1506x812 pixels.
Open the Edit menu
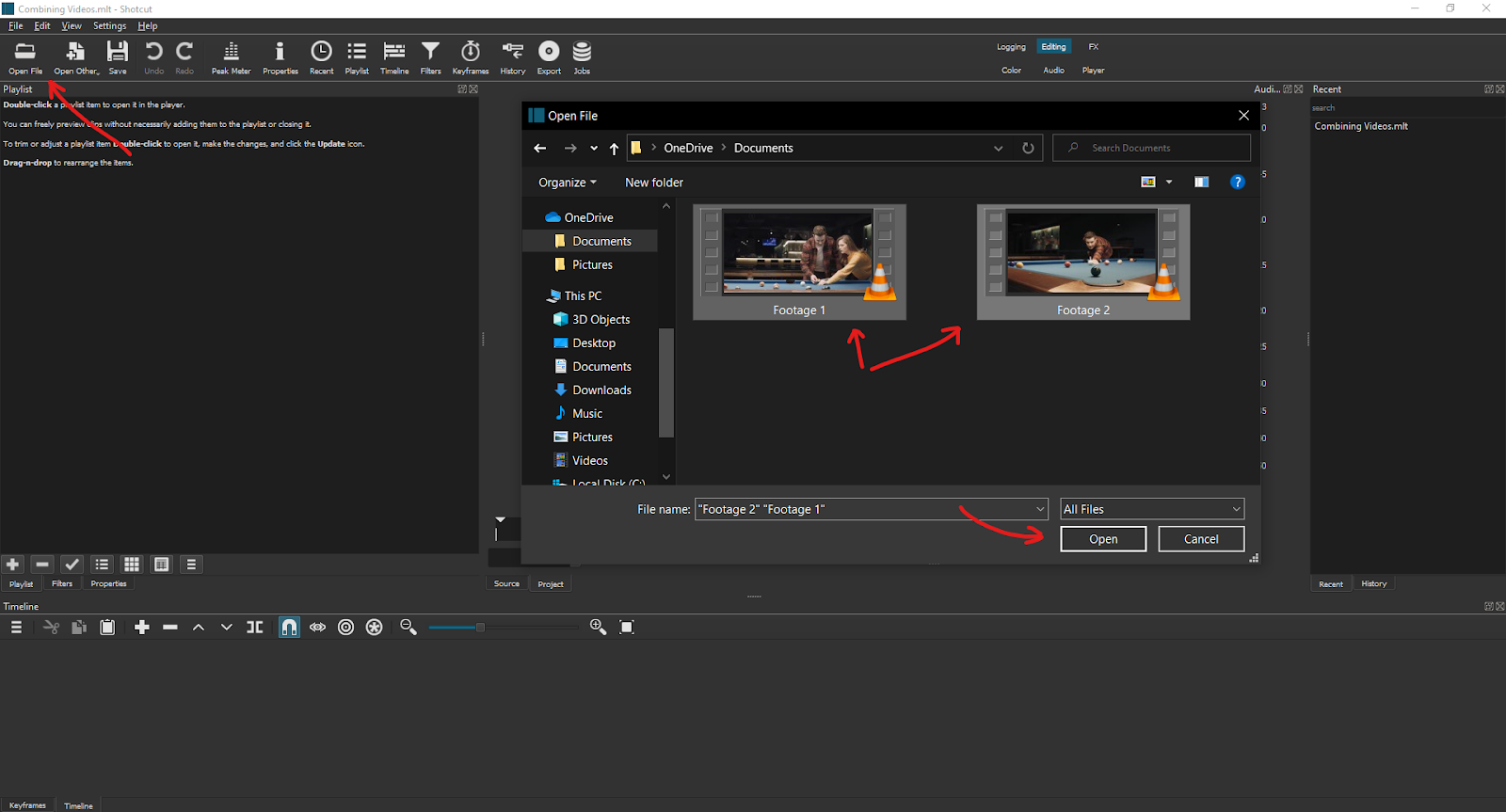click(x=42, y=26)
